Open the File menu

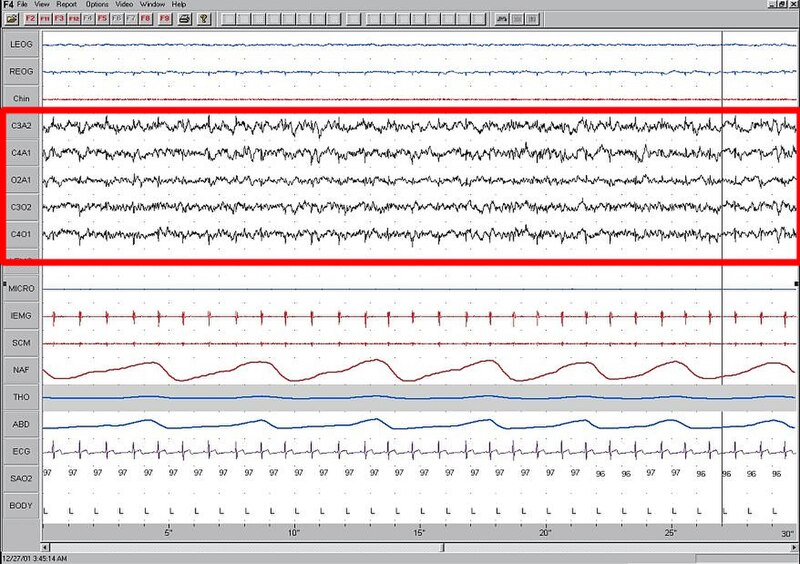point(22,5)
